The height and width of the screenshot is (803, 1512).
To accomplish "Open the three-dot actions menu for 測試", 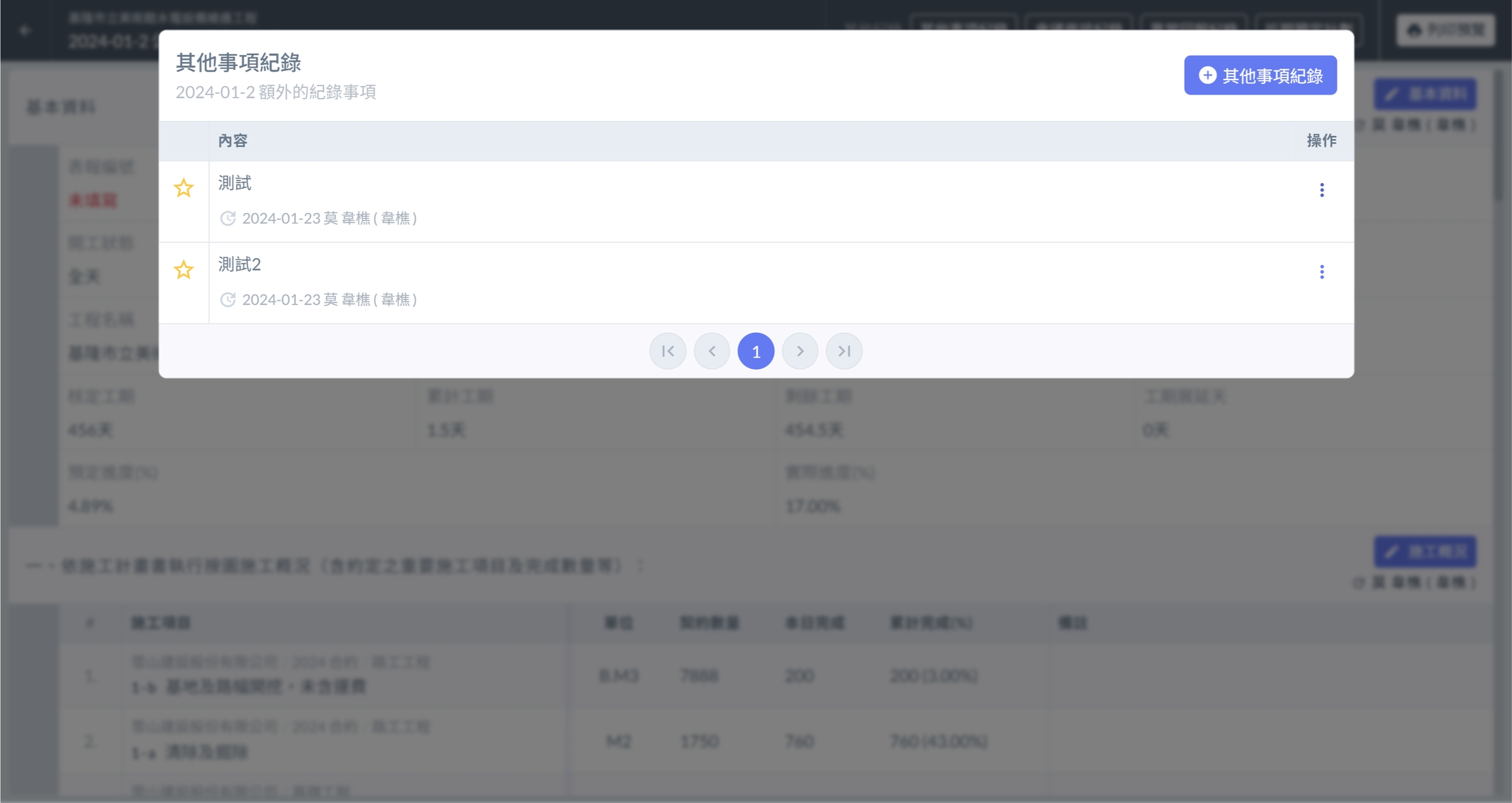I will tap(1322, 190).
